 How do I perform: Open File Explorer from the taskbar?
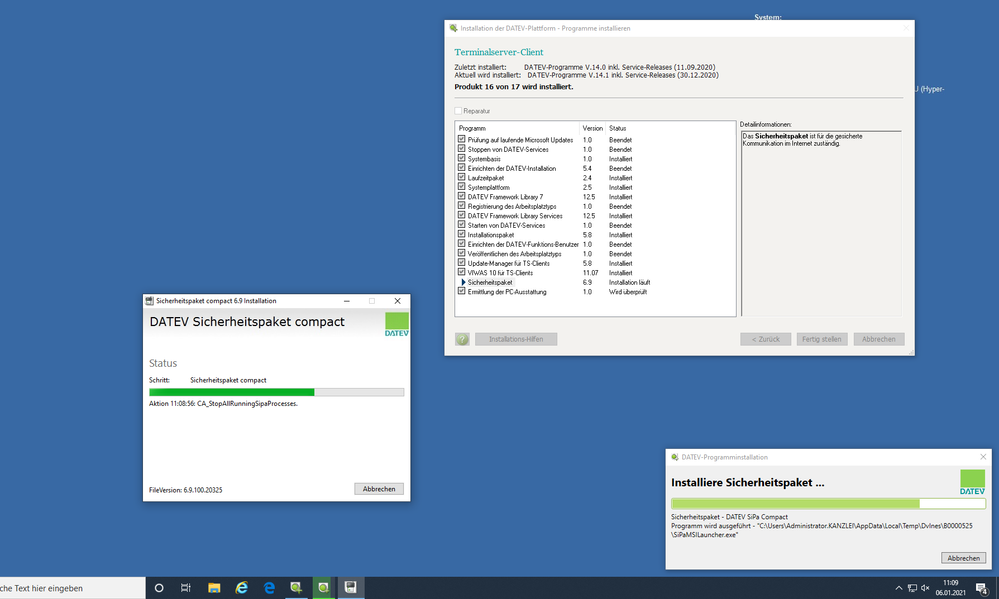[214, 588]
